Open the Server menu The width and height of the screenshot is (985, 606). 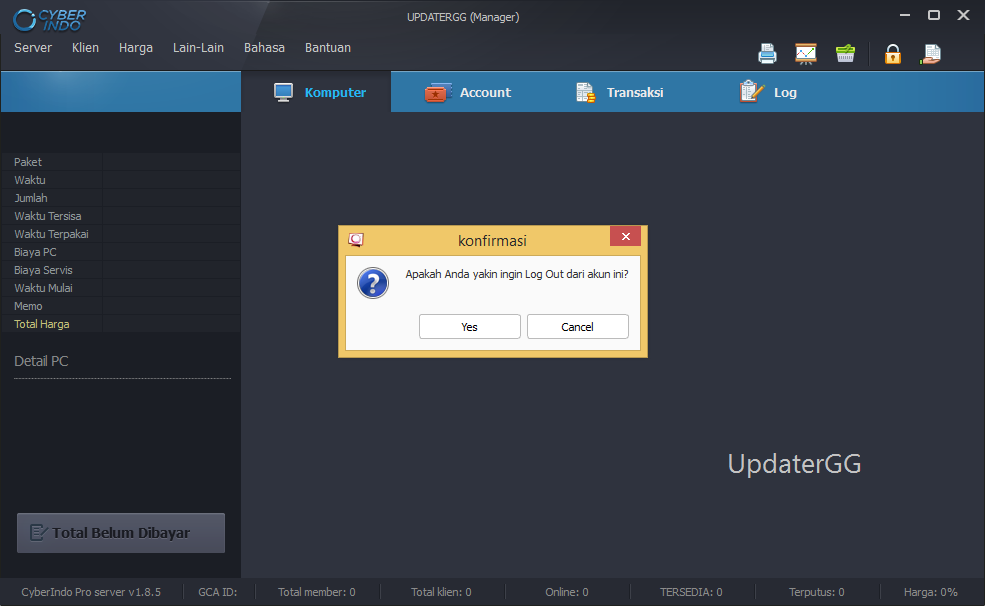[x=33, y=48]
